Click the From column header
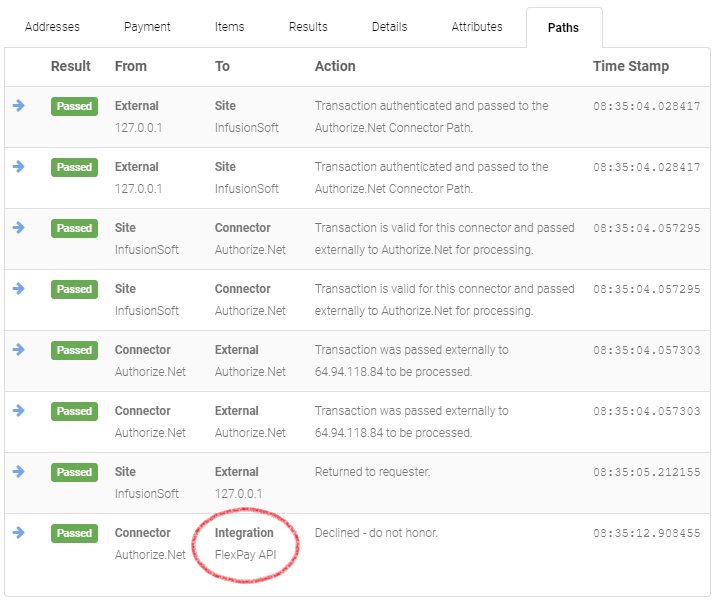Viewport: 715px width, 602px height. click(x=131, y=66)
